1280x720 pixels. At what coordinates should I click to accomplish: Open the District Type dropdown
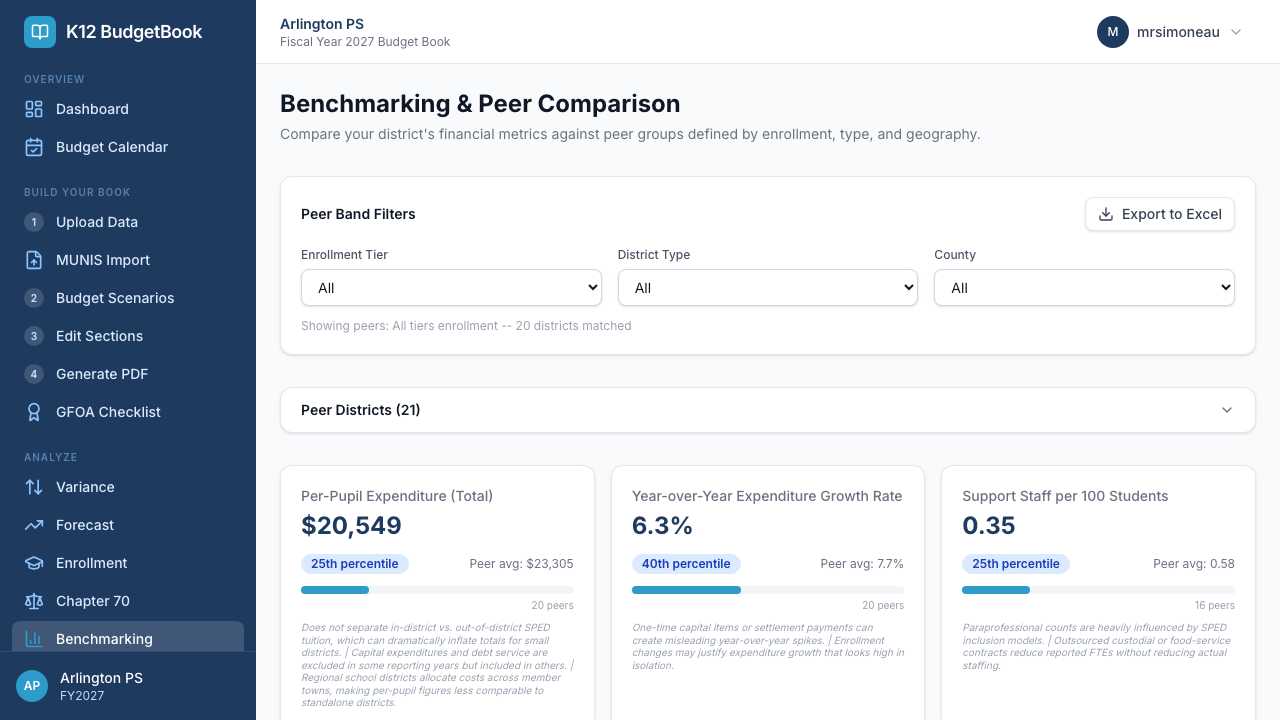(x=767, y=288)
